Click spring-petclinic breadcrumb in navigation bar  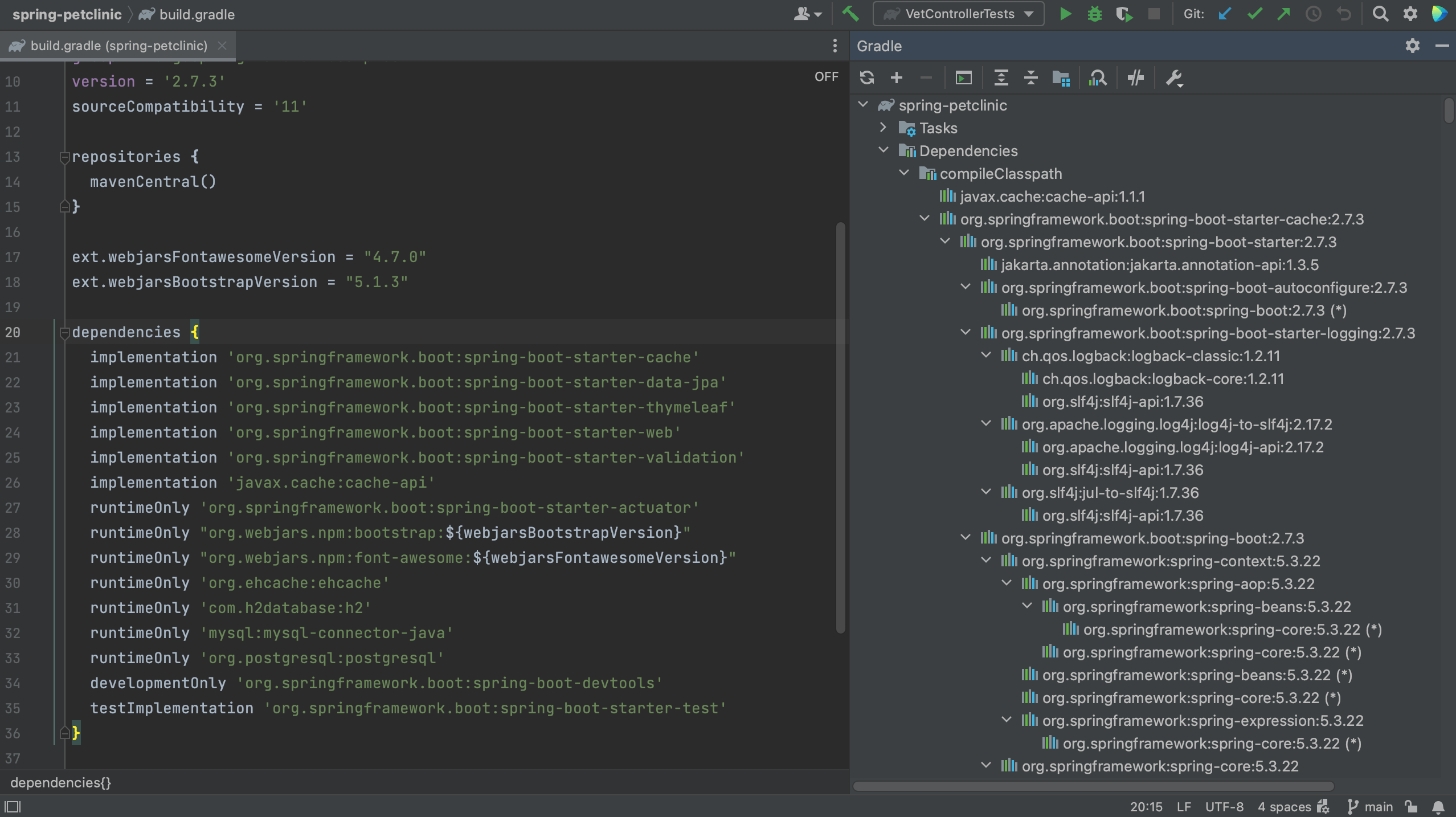67,14
